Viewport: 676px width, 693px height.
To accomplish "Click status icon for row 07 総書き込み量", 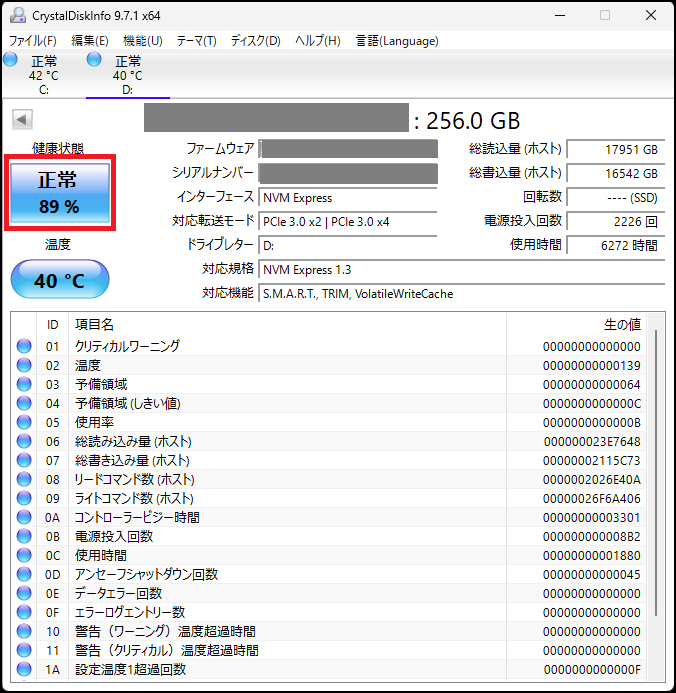I will (x=24, y=460).
